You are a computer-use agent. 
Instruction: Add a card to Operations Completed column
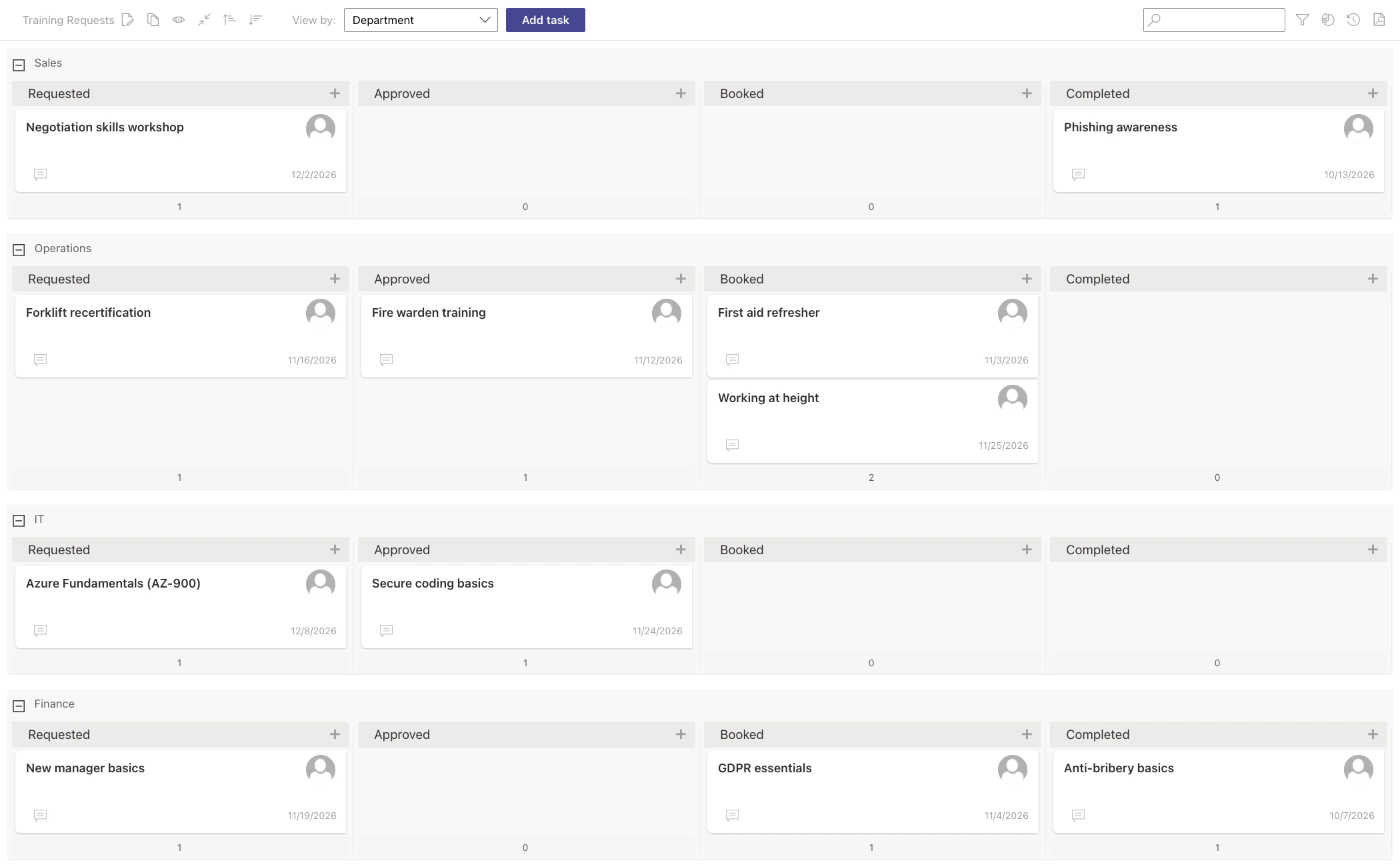click(x=1373, y=279)
